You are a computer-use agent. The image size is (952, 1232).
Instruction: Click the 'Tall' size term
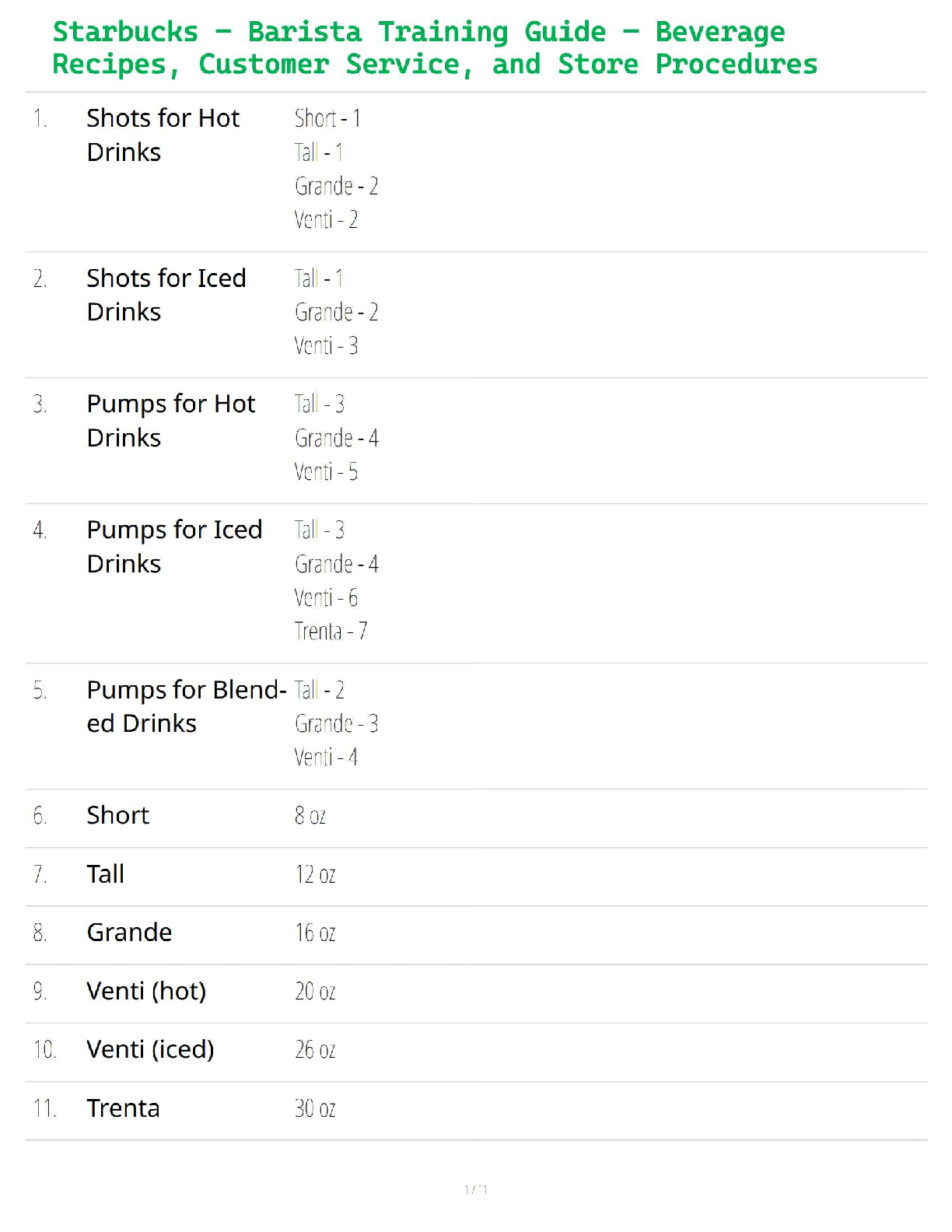[x=105, y=874]
